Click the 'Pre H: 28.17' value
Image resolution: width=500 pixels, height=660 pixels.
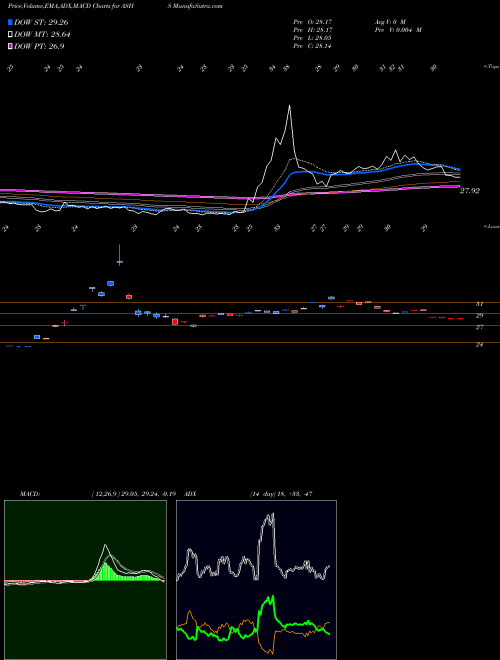point(313,30)
